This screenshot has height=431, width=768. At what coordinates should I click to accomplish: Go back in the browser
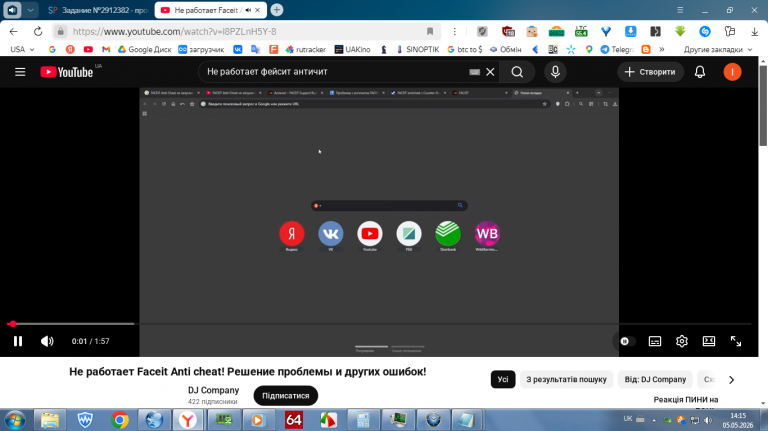[x=13, y=31]
